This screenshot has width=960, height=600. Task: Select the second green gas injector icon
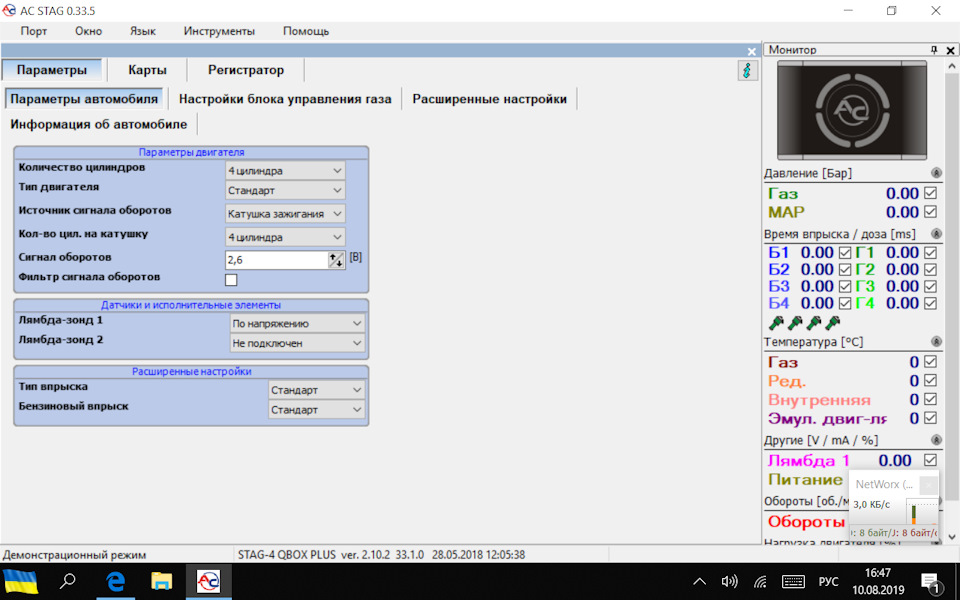coord(795,322)
